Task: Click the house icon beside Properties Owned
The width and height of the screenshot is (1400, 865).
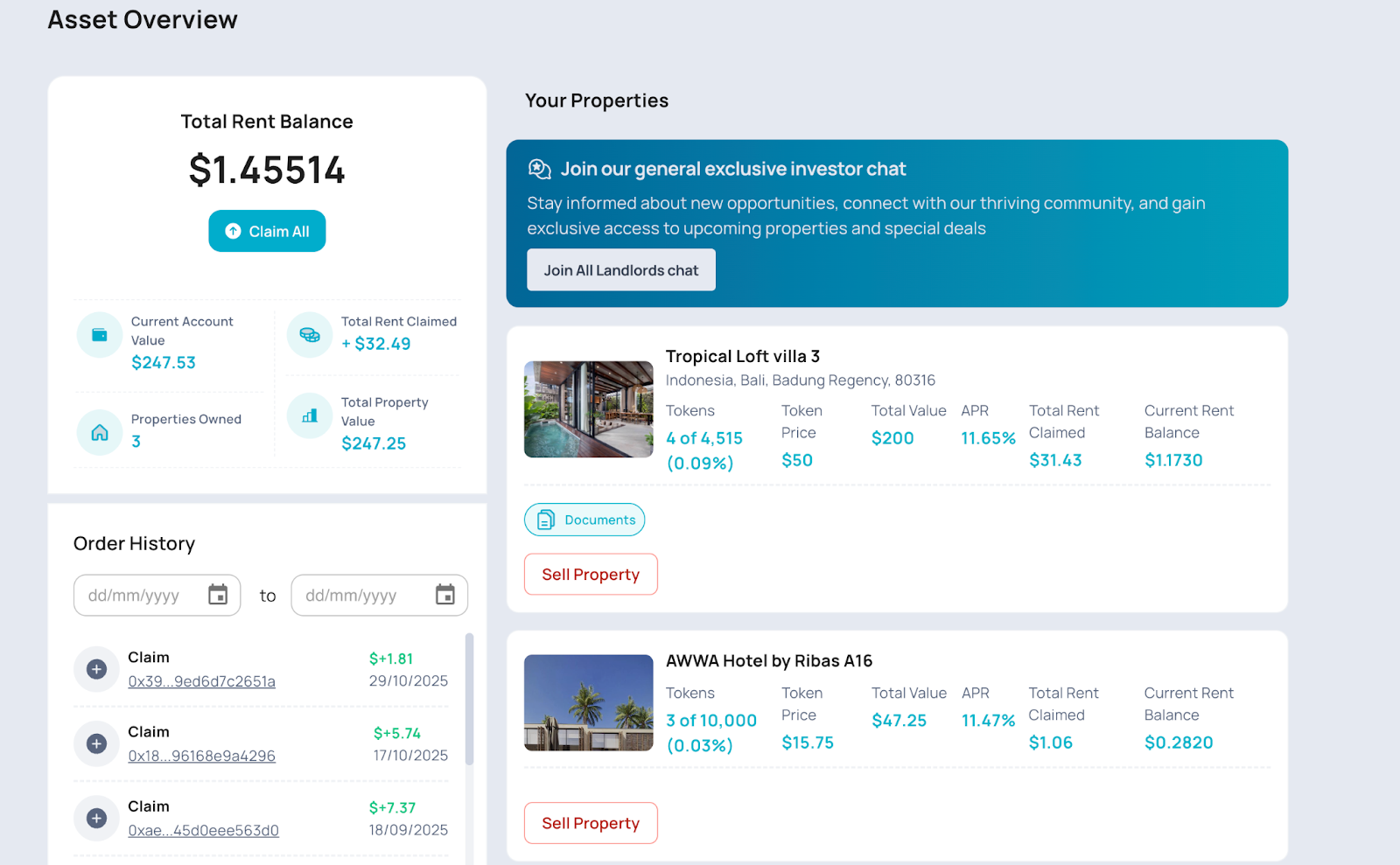Action: pos(100,432)
